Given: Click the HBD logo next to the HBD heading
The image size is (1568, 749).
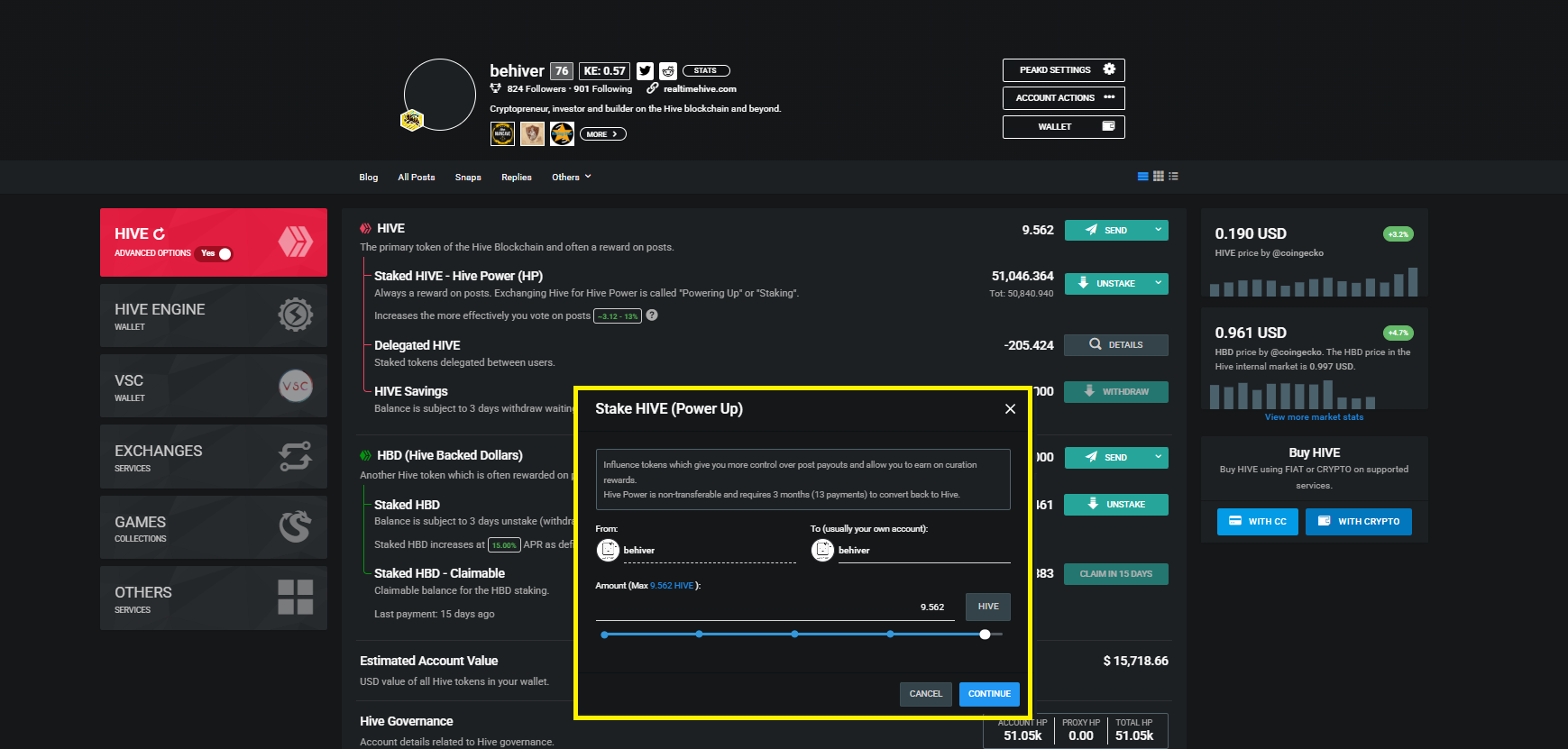Looking at the screenshot, I should (365, 456).
